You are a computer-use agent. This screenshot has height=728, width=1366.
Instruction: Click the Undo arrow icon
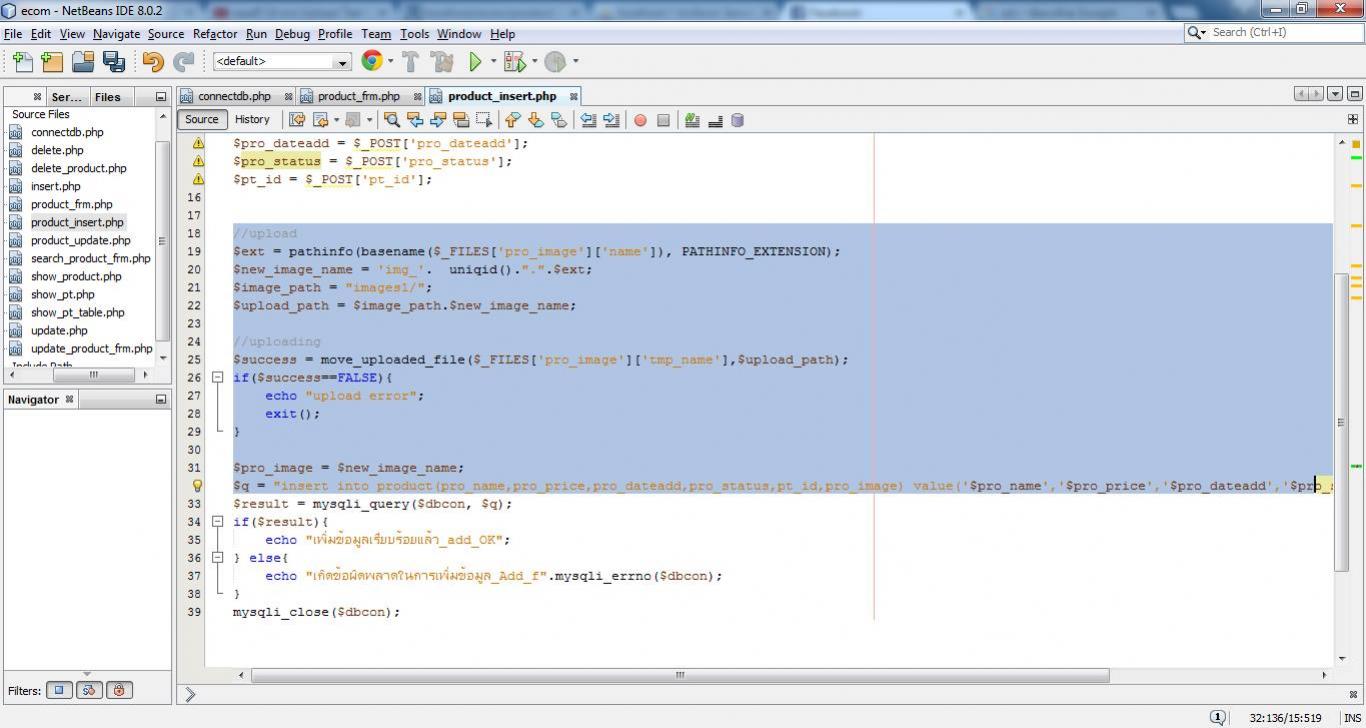coord(153,62)
